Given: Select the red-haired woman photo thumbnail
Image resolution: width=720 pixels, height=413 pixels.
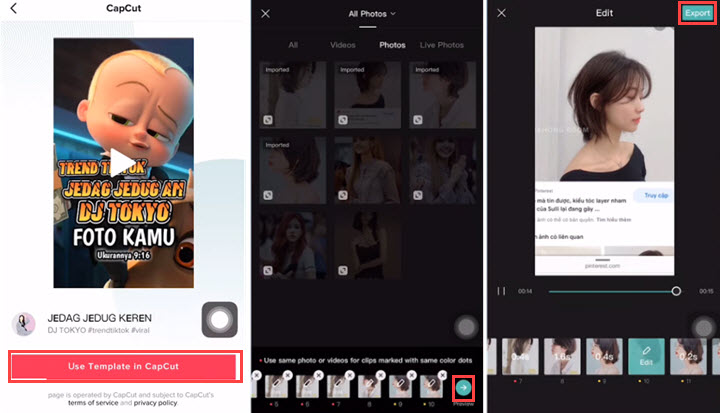Looking at the screenshot, I should [x=292, y=245].
